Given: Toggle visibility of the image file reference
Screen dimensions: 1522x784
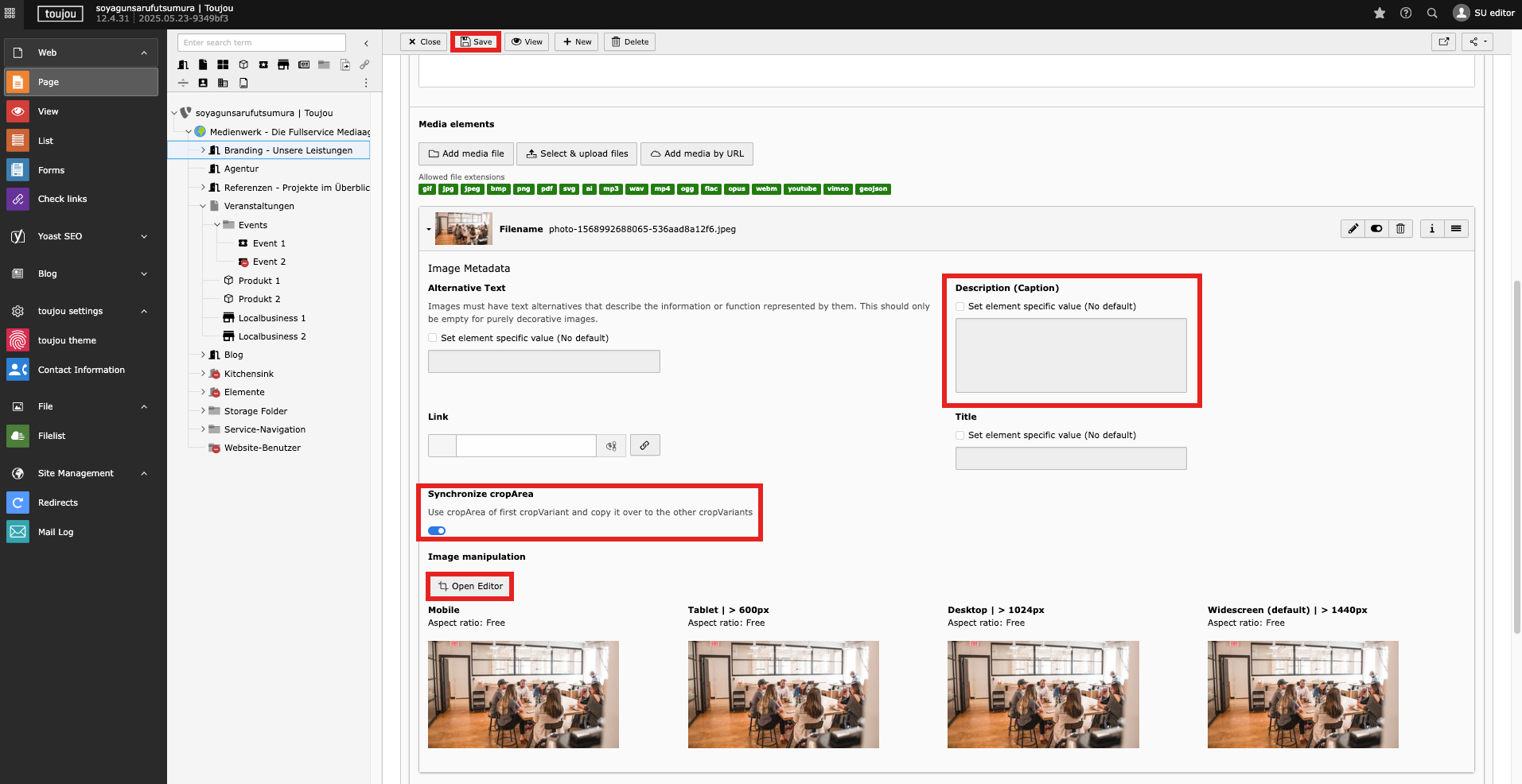Looking at the screenshot, I should point(1376,229).
